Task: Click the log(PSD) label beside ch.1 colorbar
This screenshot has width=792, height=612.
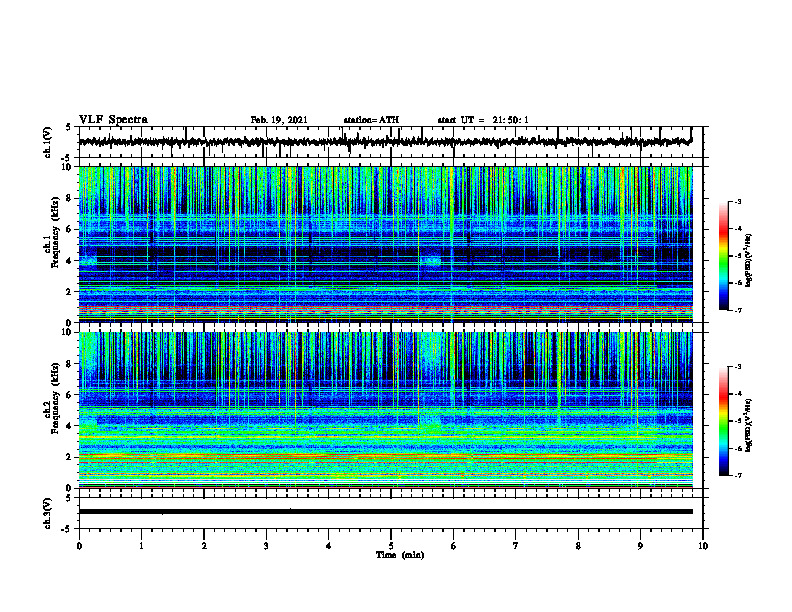Action: tap(749, 260)
